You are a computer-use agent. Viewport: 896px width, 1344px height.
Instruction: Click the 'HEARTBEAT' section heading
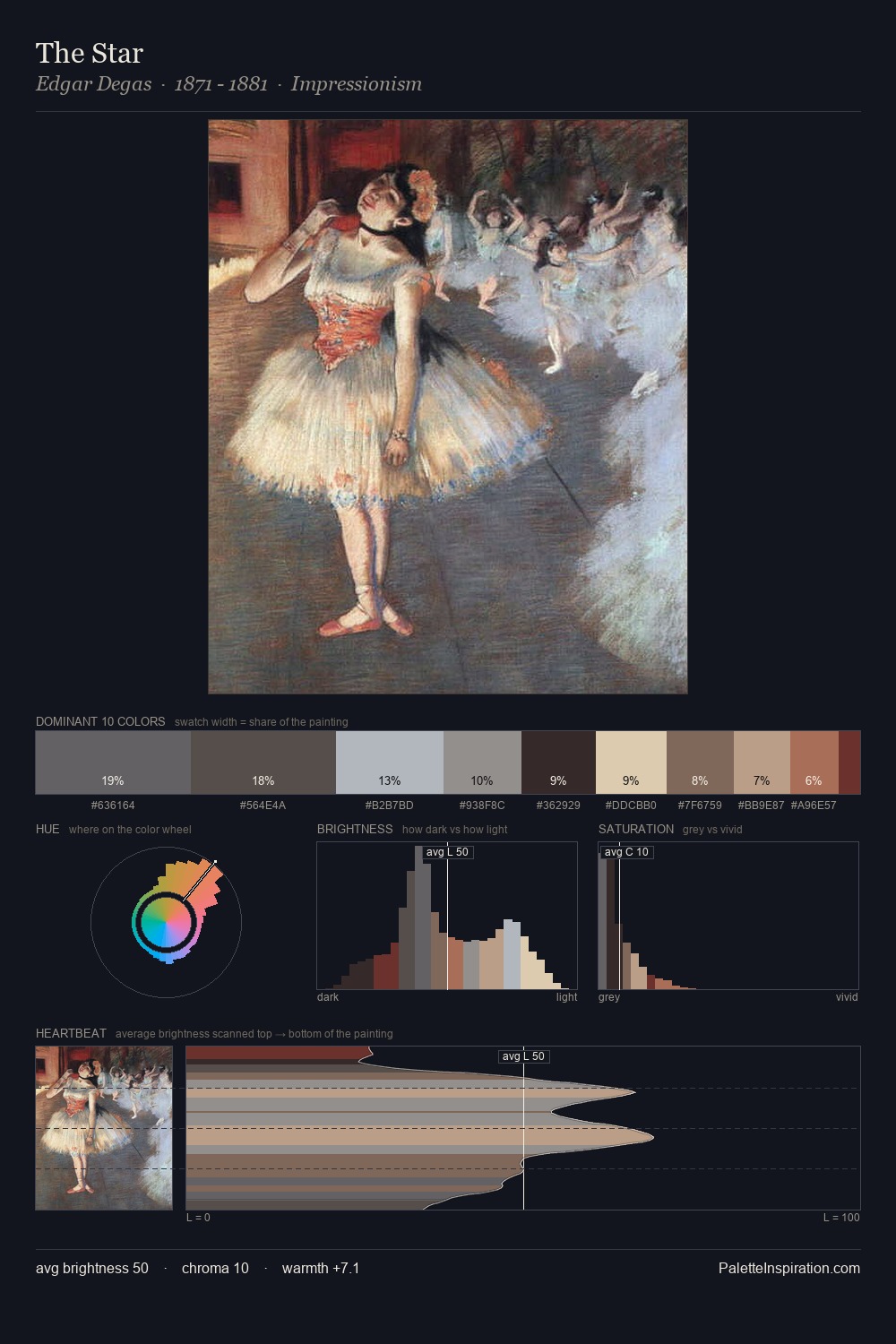pos(71,1033)
